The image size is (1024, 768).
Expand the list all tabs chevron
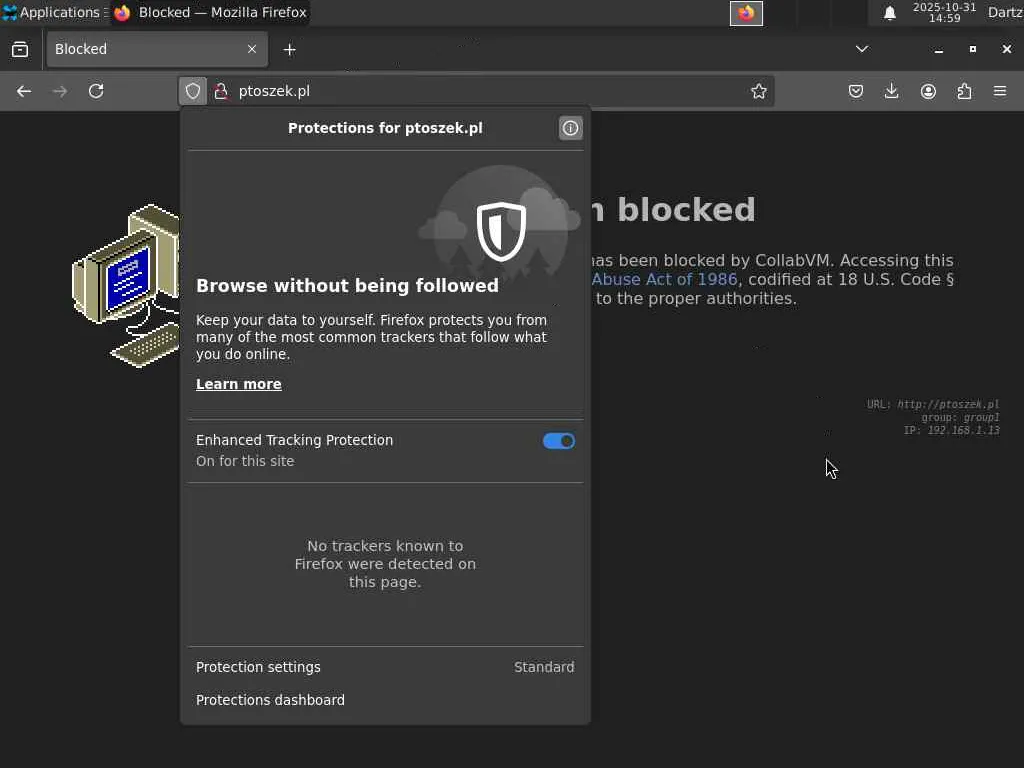[862, 49]
